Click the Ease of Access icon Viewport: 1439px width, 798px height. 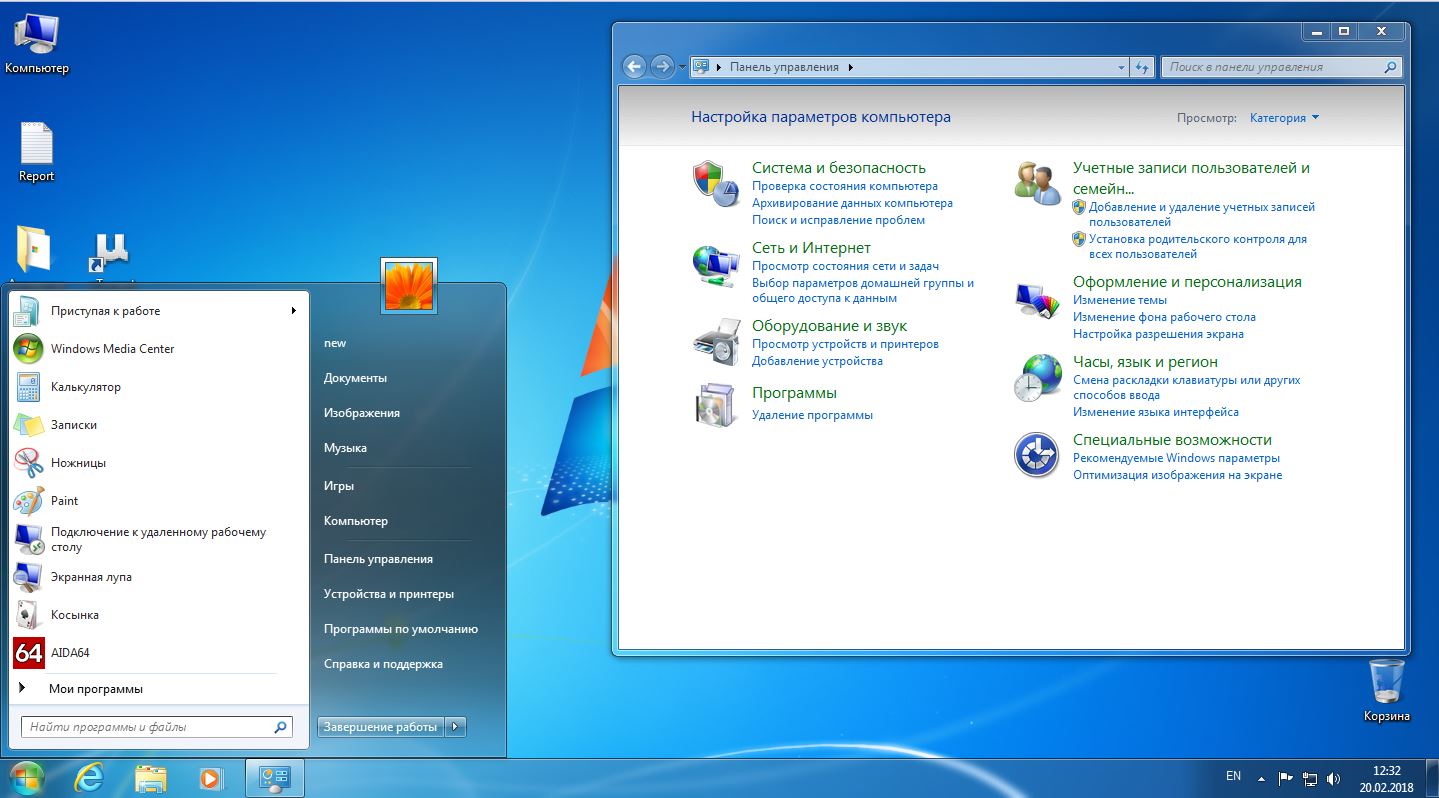pyautogui.click(x=1037, y=456)
